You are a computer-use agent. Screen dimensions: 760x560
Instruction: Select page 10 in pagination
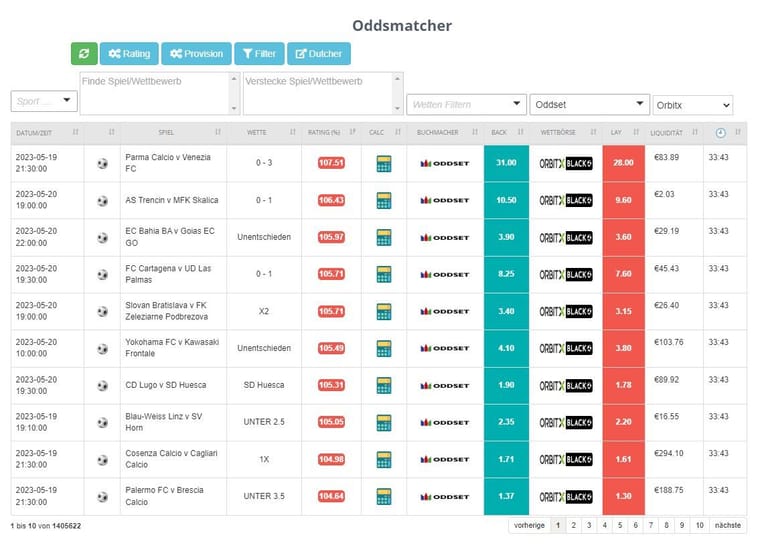click(x=699, y=526)
